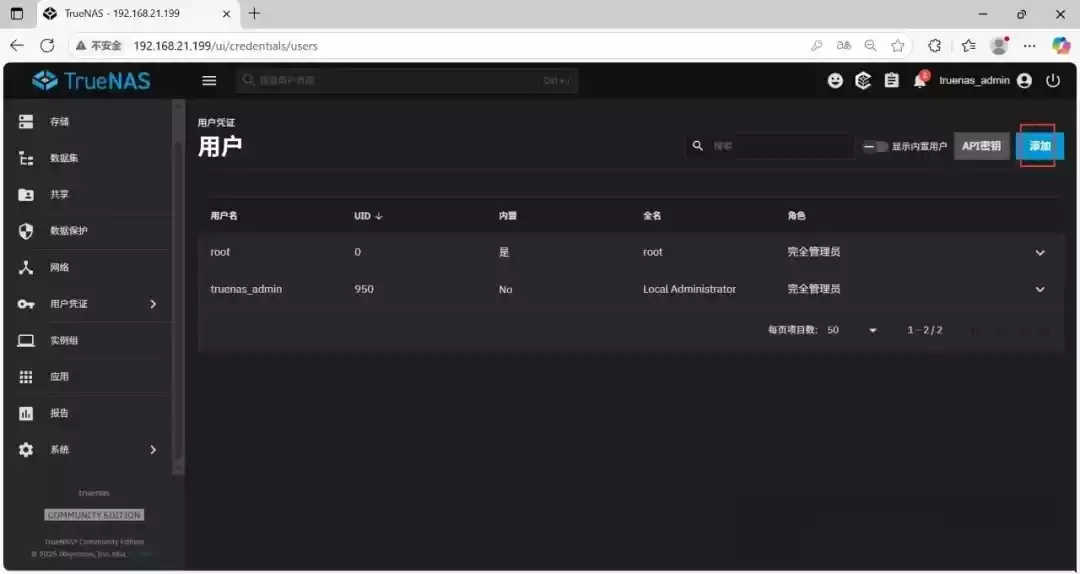Viewport: 1080px width, 574px height.
Task: Sort by built-in (内置) column header
Action: [x=508, y=216]
